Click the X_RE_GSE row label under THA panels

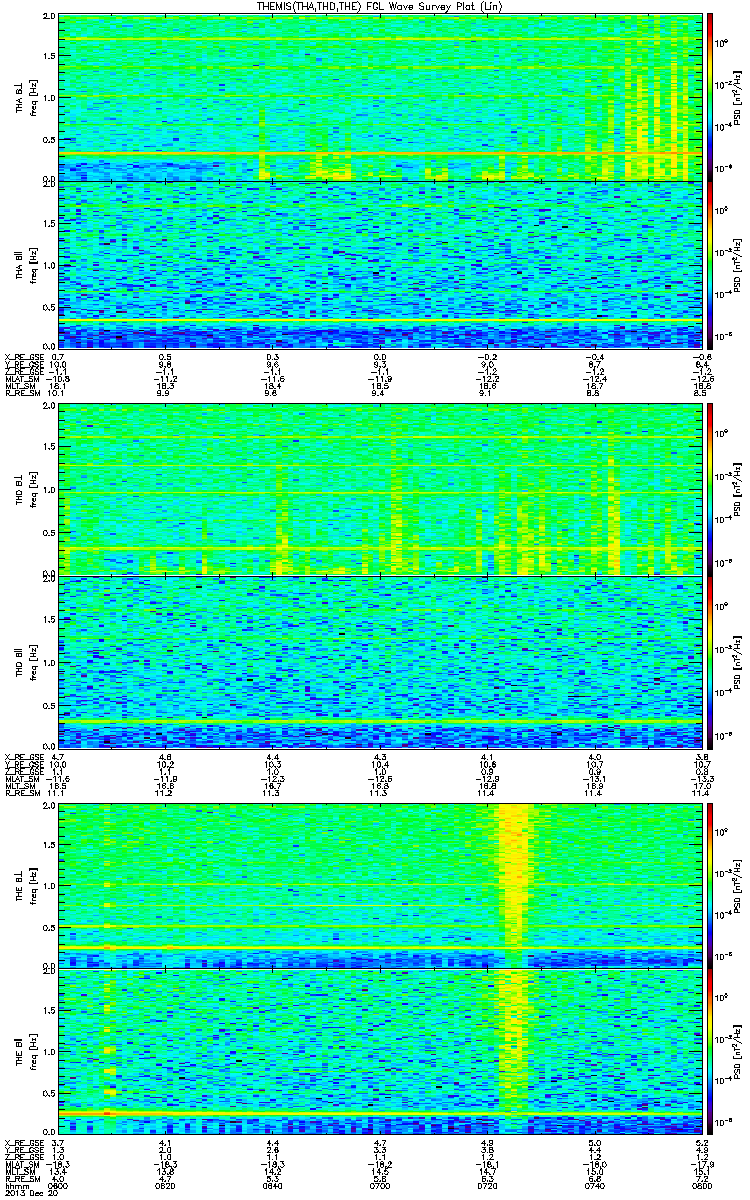coord(23,357)
